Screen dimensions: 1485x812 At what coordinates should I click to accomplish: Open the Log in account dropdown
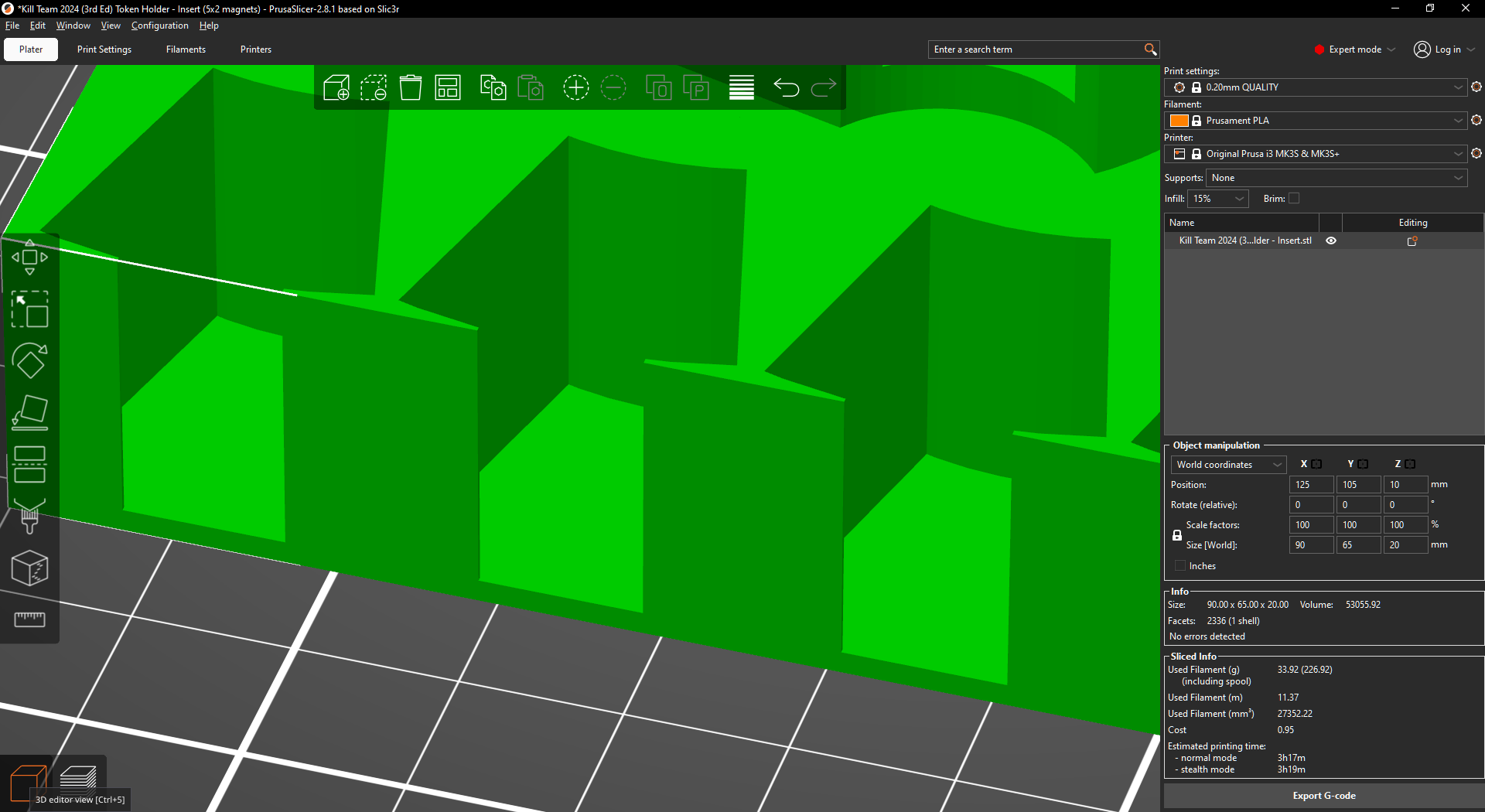[1445, 49]
